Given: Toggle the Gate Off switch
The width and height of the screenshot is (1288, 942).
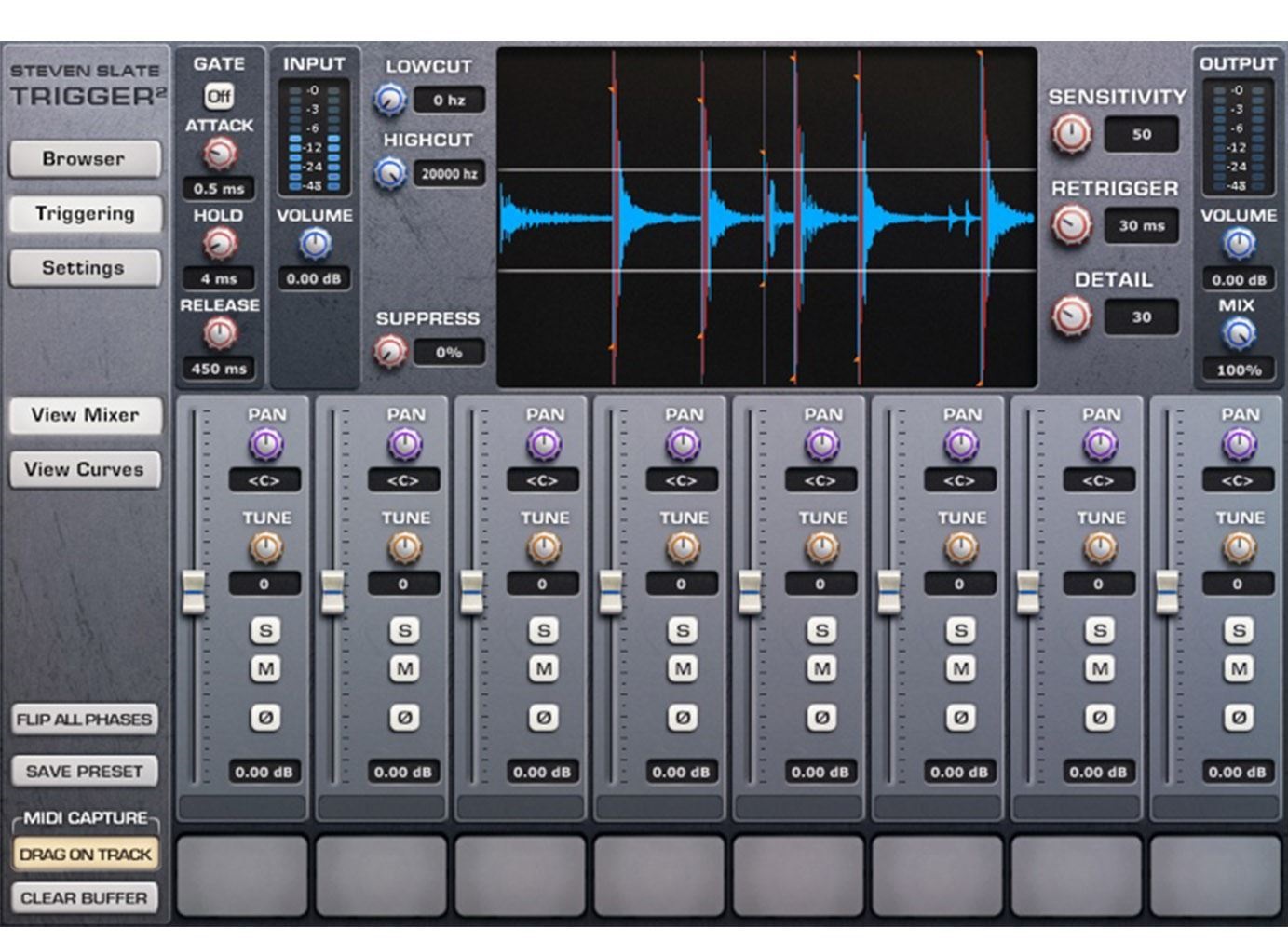Looking at the screenshot, I should (218, 94).
